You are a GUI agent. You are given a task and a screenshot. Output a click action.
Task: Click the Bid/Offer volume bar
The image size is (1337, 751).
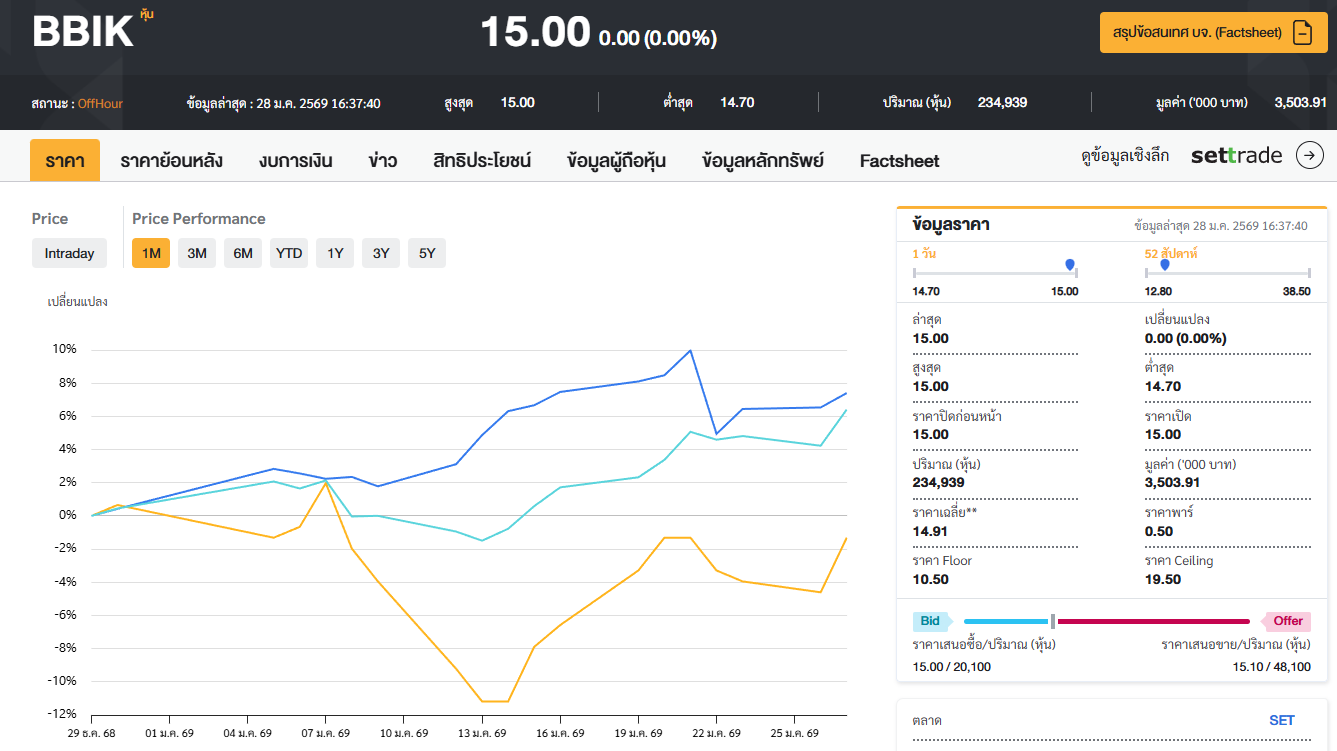click(x=1107, y=621)
